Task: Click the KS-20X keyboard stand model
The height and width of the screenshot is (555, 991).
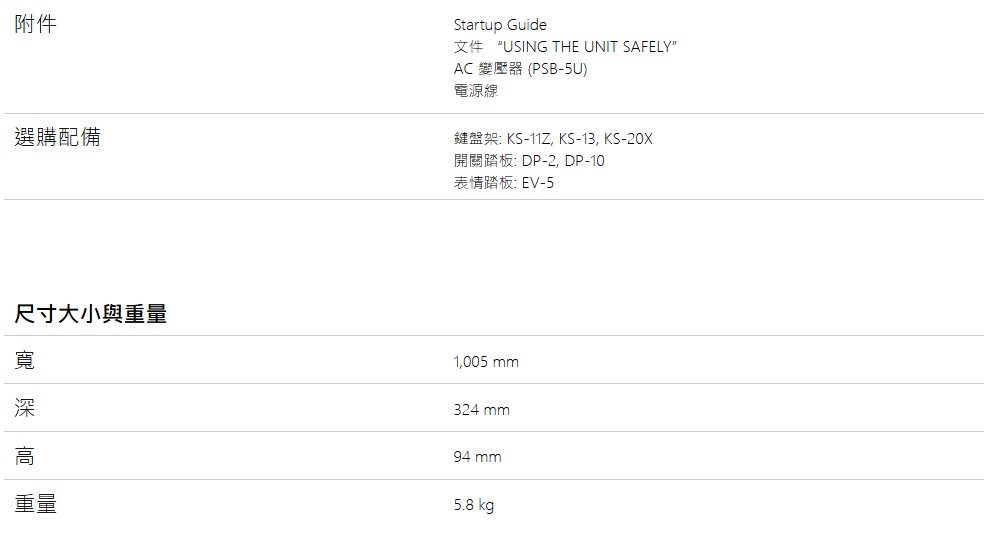Action: (x=628, y=138)
